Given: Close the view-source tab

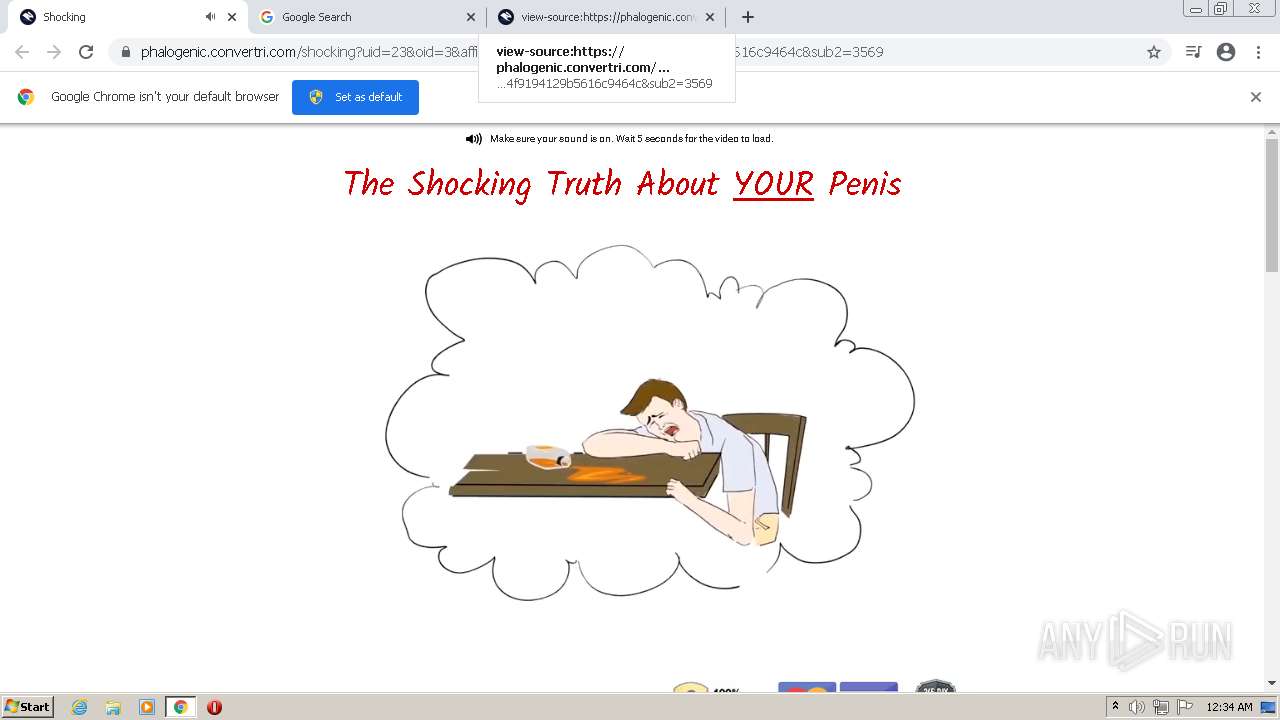Looking at the screenshot, I should (710, 17).
